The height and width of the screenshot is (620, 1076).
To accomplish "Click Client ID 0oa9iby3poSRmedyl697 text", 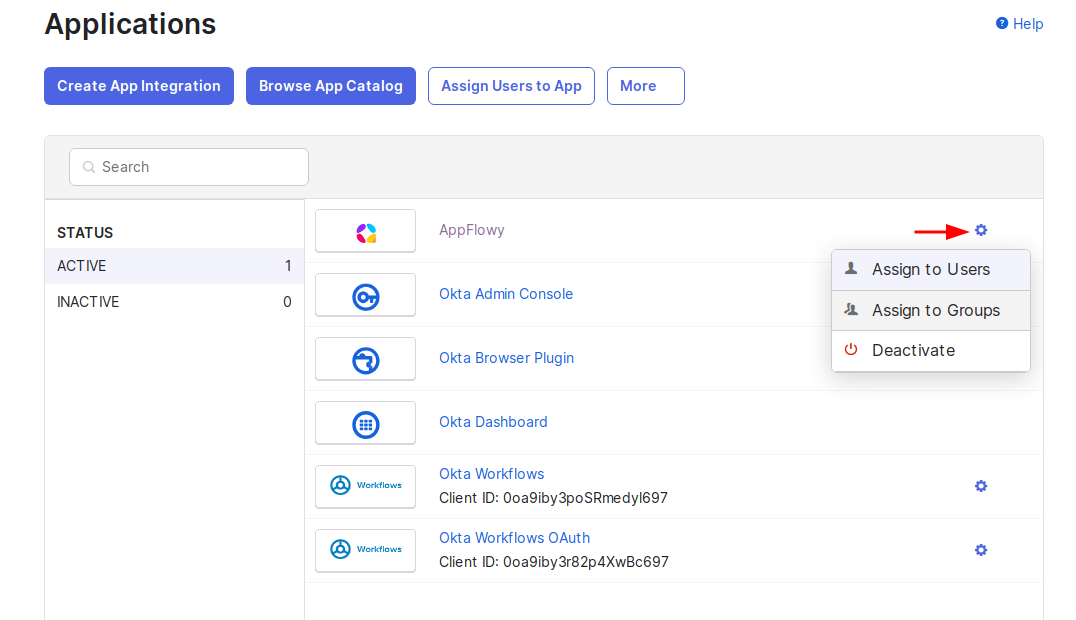I will pos(553,498).
